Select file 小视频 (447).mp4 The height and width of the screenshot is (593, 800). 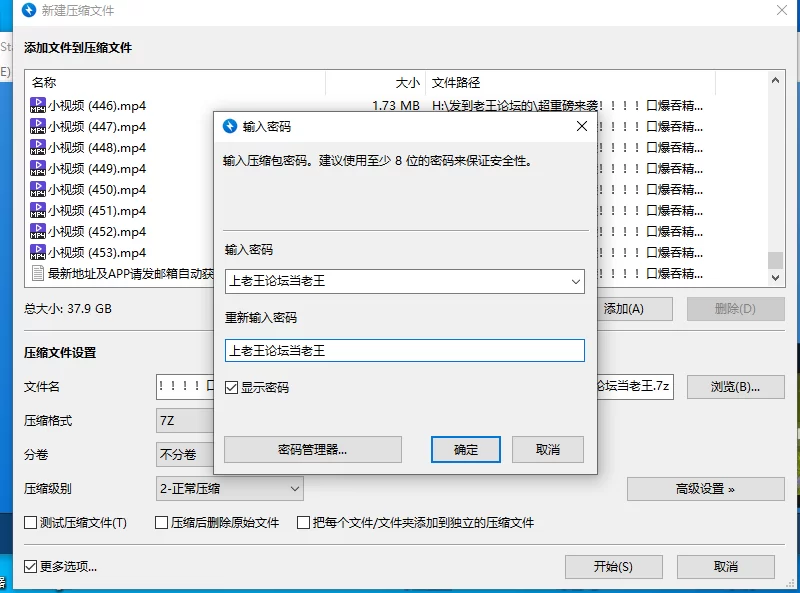click(97, 127)
